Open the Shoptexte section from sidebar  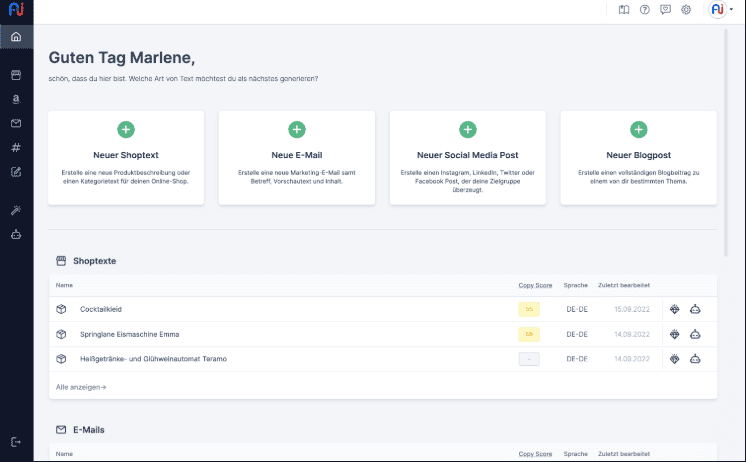[16, 75]
